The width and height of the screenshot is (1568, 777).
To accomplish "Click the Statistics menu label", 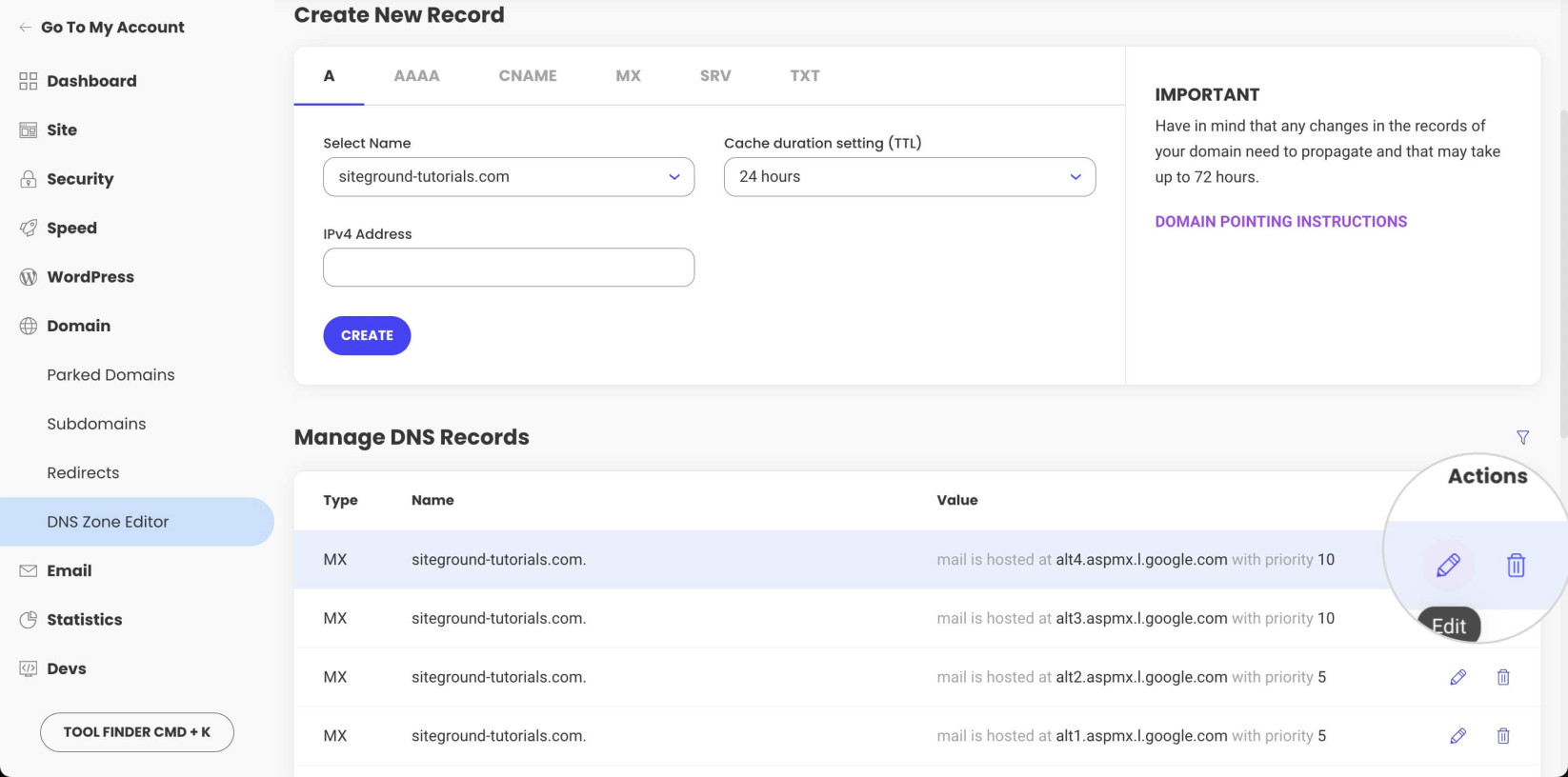I will 85,620.
